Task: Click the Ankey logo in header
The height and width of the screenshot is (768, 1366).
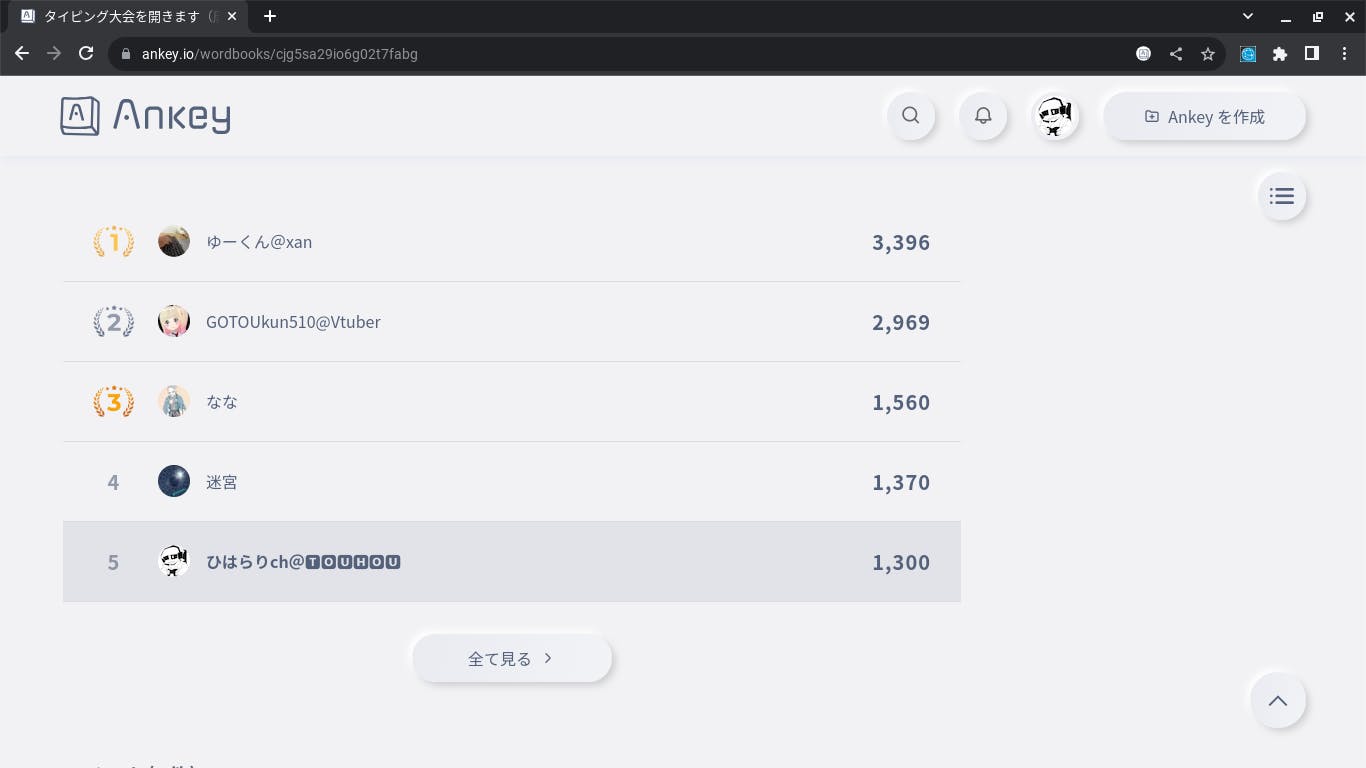Action: tap(145, 116)
